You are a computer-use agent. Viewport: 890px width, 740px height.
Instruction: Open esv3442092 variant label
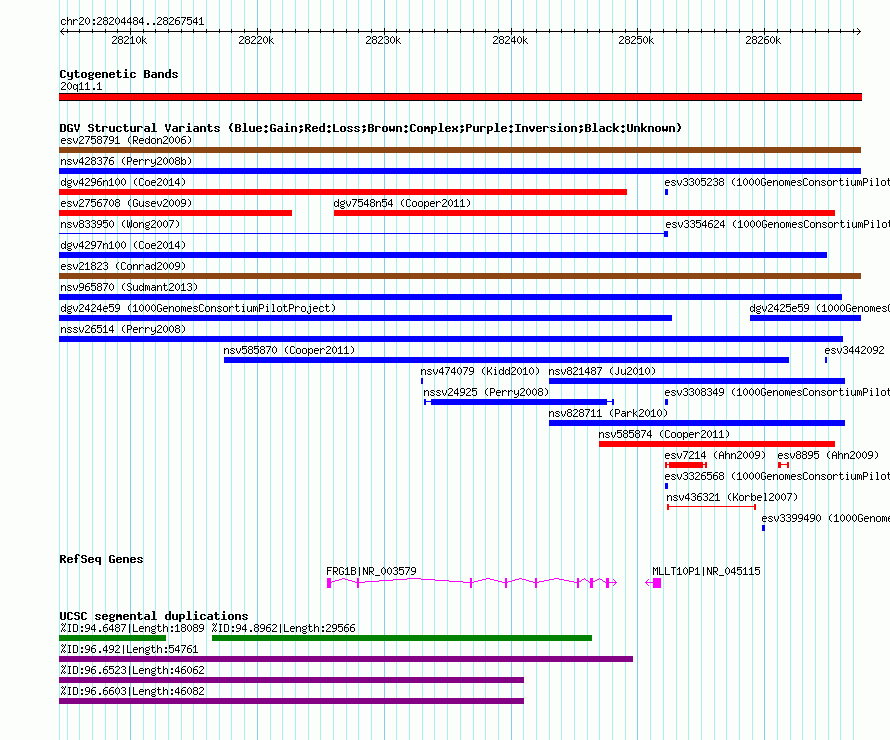pos(854,350)
